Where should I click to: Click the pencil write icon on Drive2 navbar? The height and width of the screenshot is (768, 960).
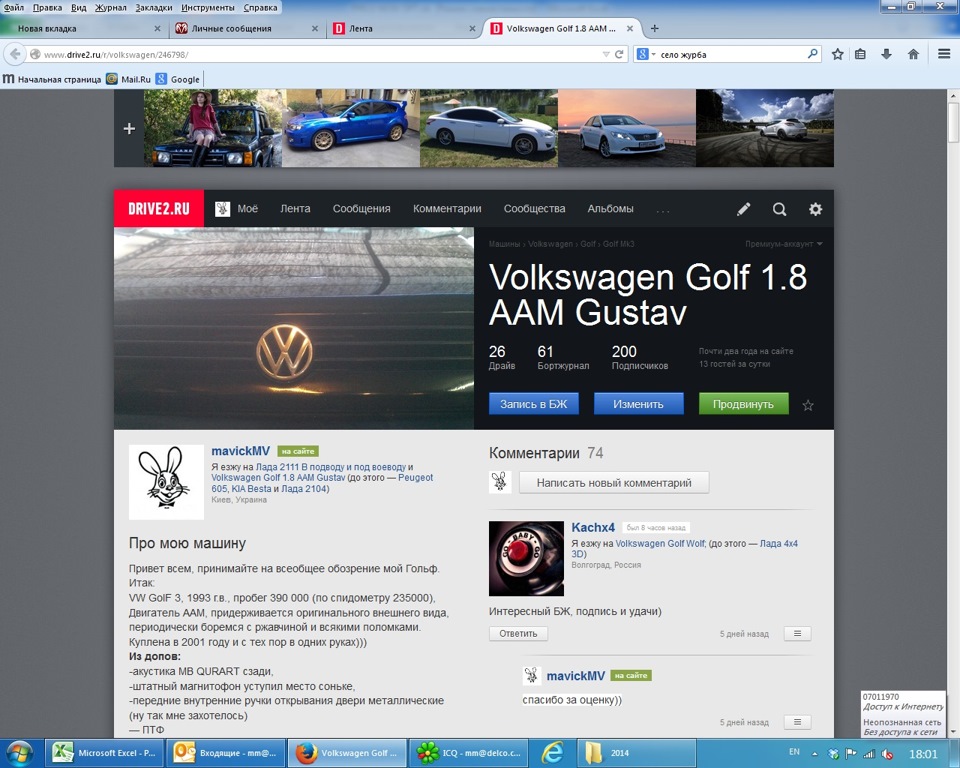[743, 209]
